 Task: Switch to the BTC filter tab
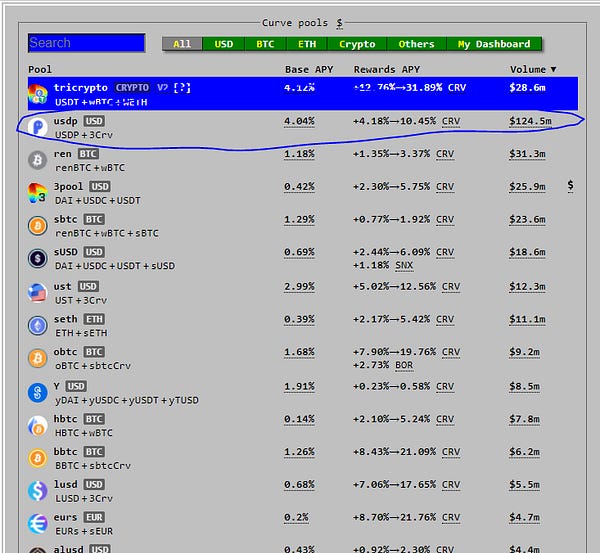265,44
